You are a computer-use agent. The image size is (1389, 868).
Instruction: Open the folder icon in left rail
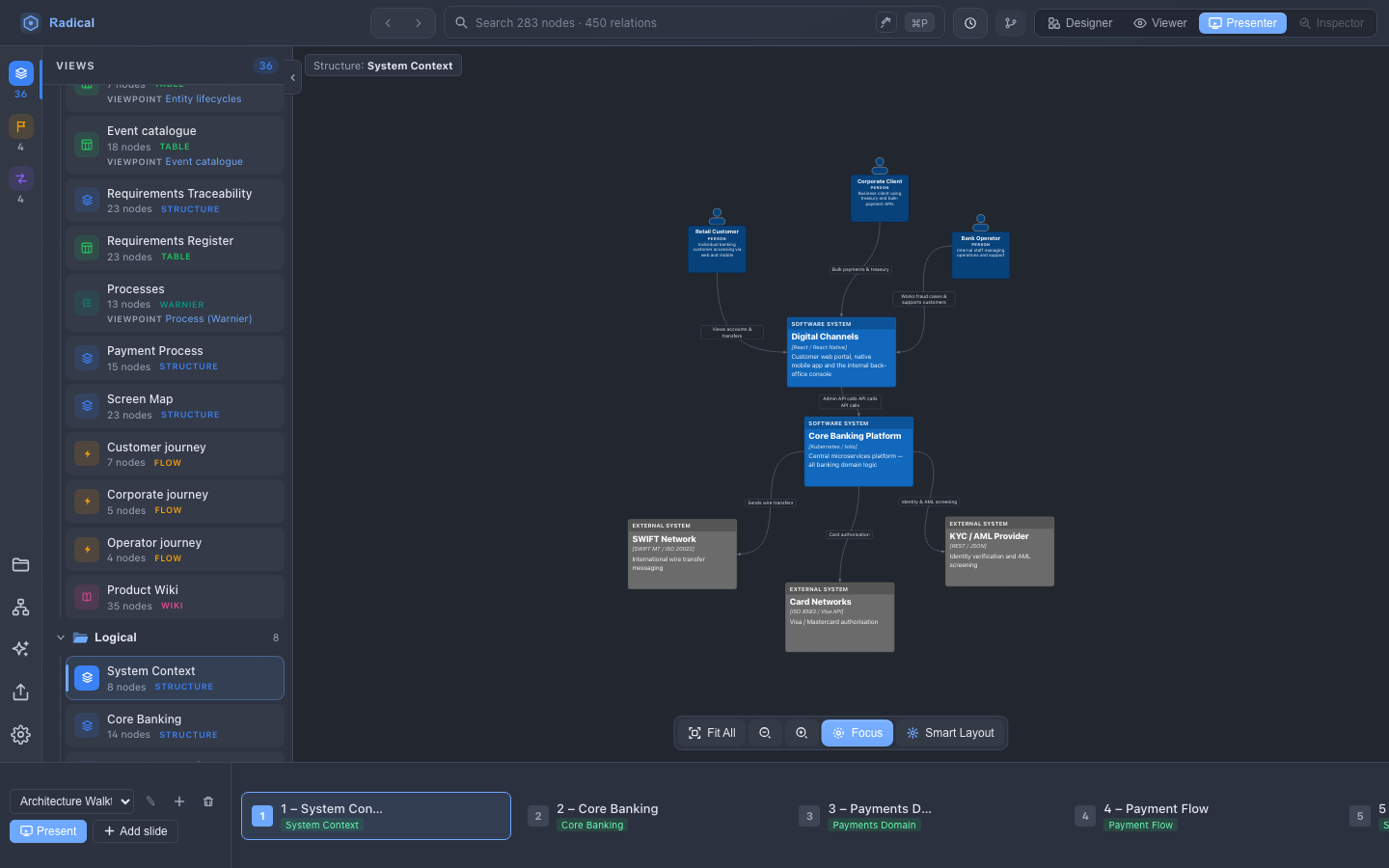(20, 565)
